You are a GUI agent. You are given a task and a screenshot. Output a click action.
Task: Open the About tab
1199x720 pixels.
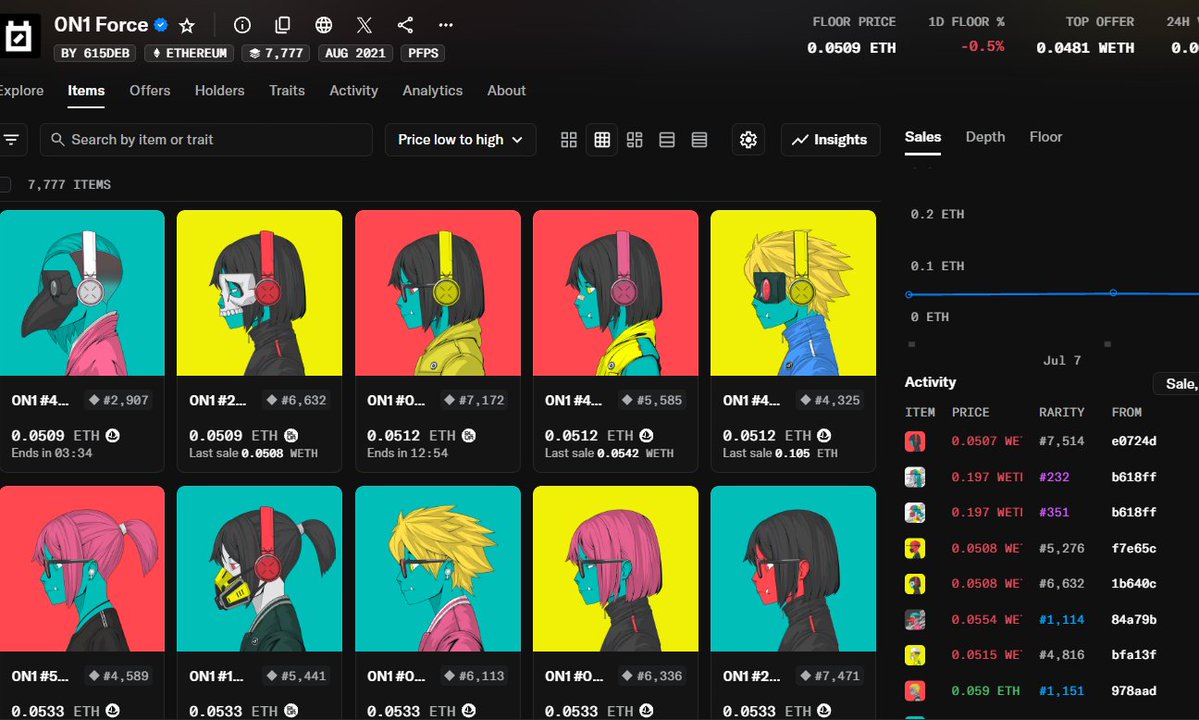506,90
